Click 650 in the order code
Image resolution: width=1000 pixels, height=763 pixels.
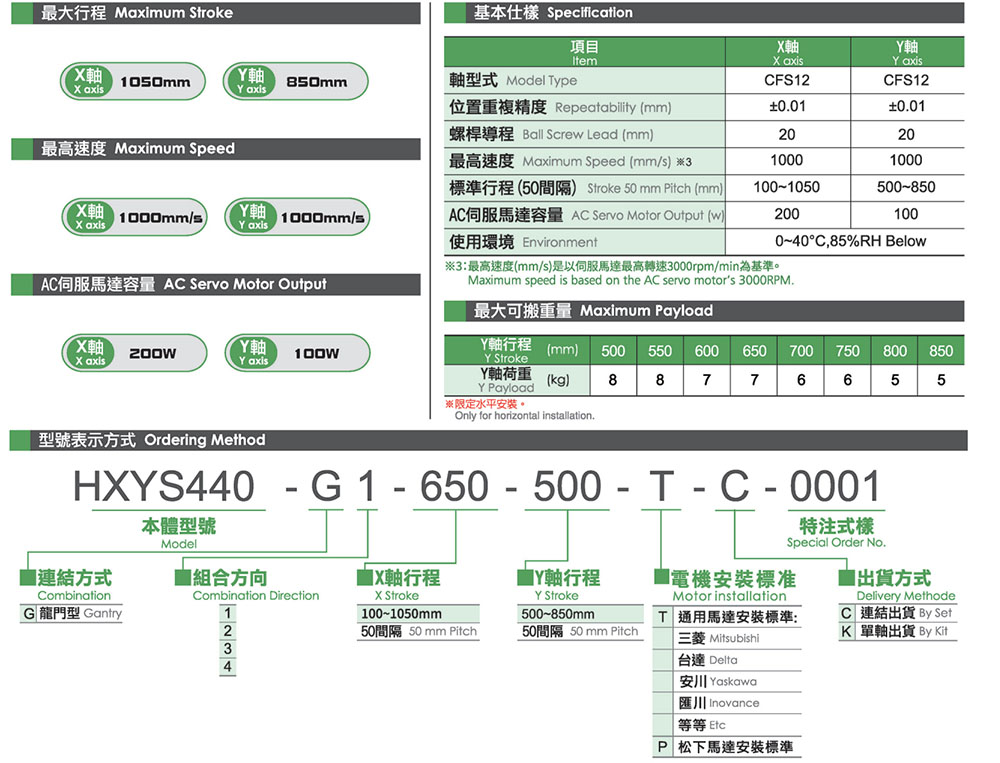(454, 487)
